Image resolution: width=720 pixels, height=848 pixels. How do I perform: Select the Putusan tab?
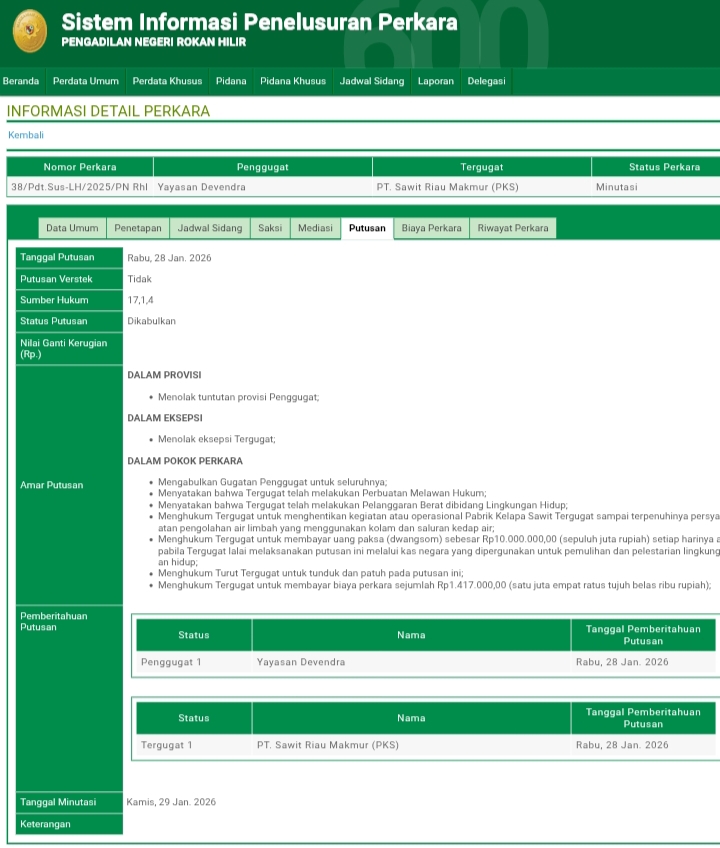click(x=367, y=228)
